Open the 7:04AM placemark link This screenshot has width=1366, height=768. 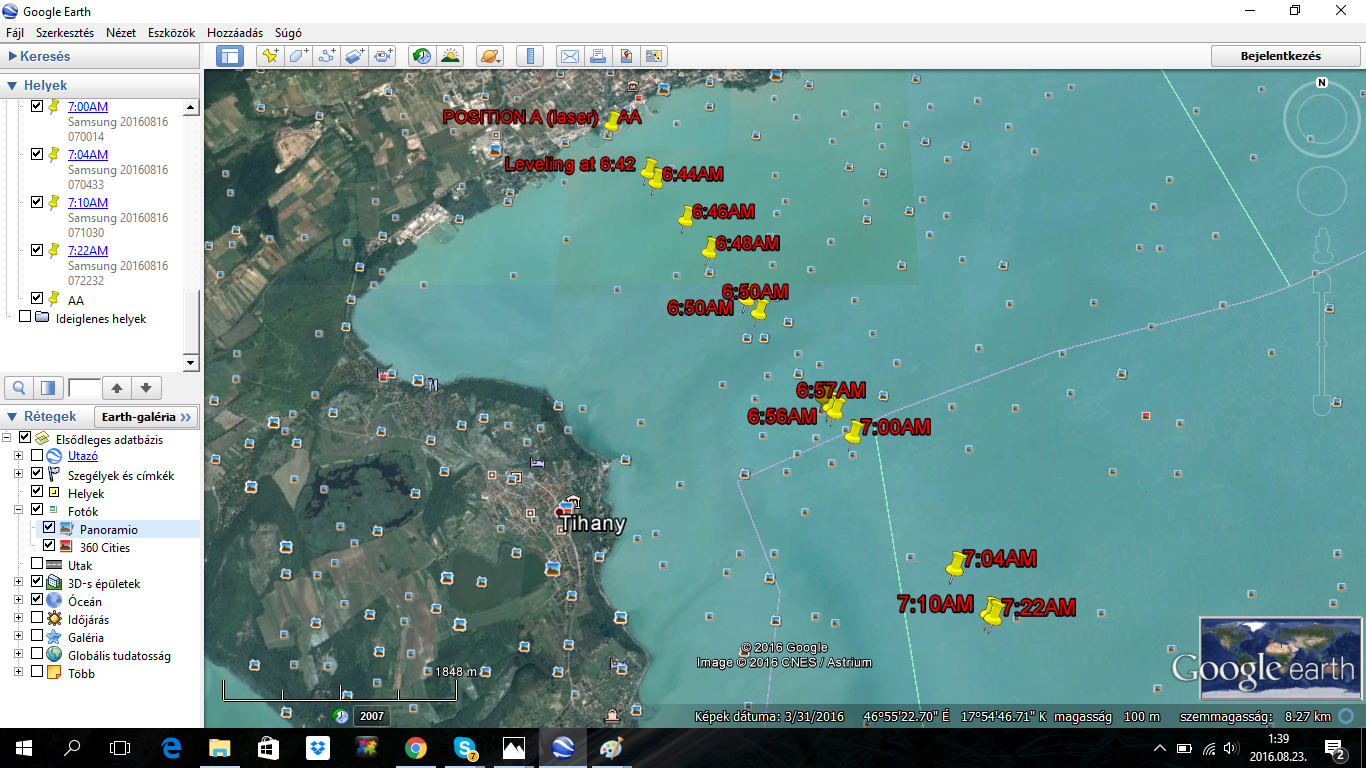[88, 155]
